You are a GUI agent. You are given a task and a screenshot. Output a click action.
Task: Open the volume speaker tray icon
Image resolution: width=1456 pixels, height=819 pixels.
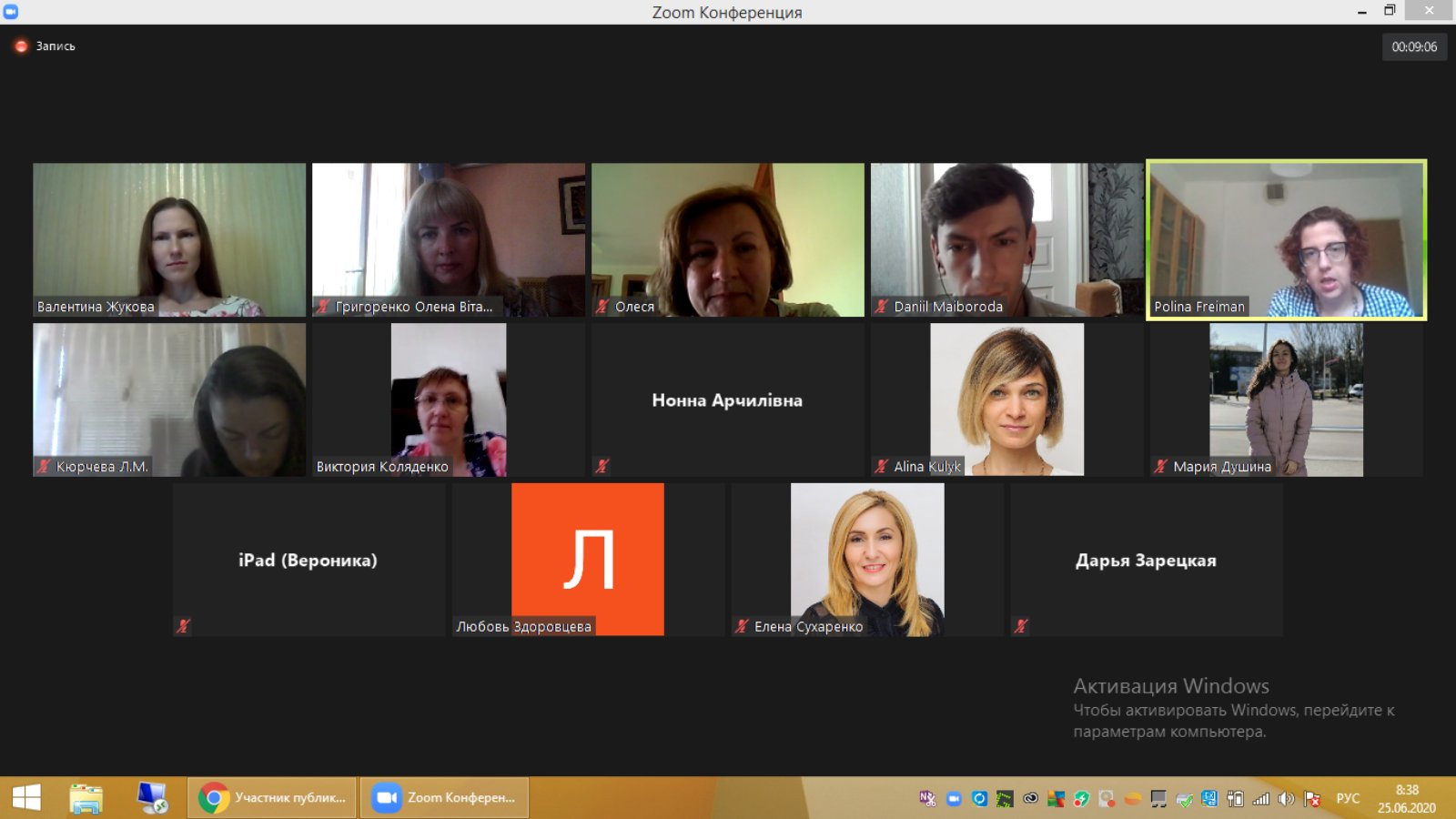tap(1286, 798)
